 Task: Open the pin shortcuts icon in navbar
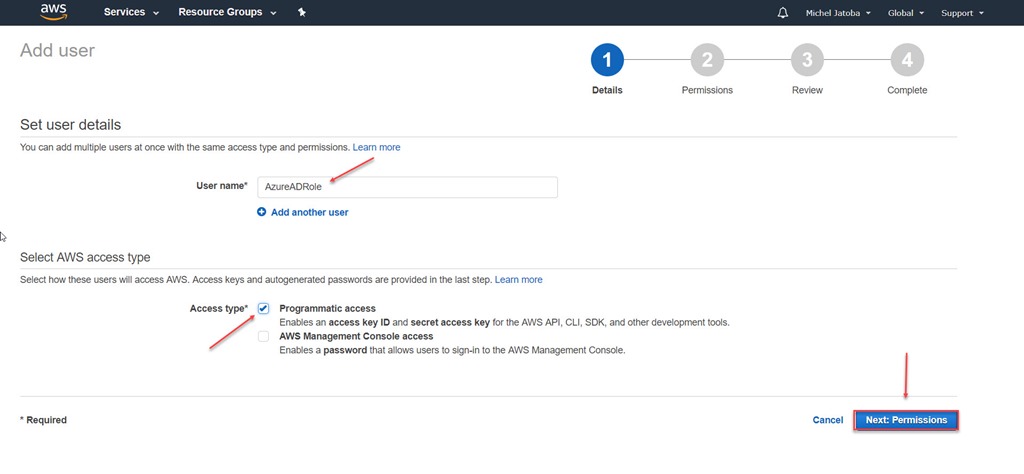[x=302, y=12]
